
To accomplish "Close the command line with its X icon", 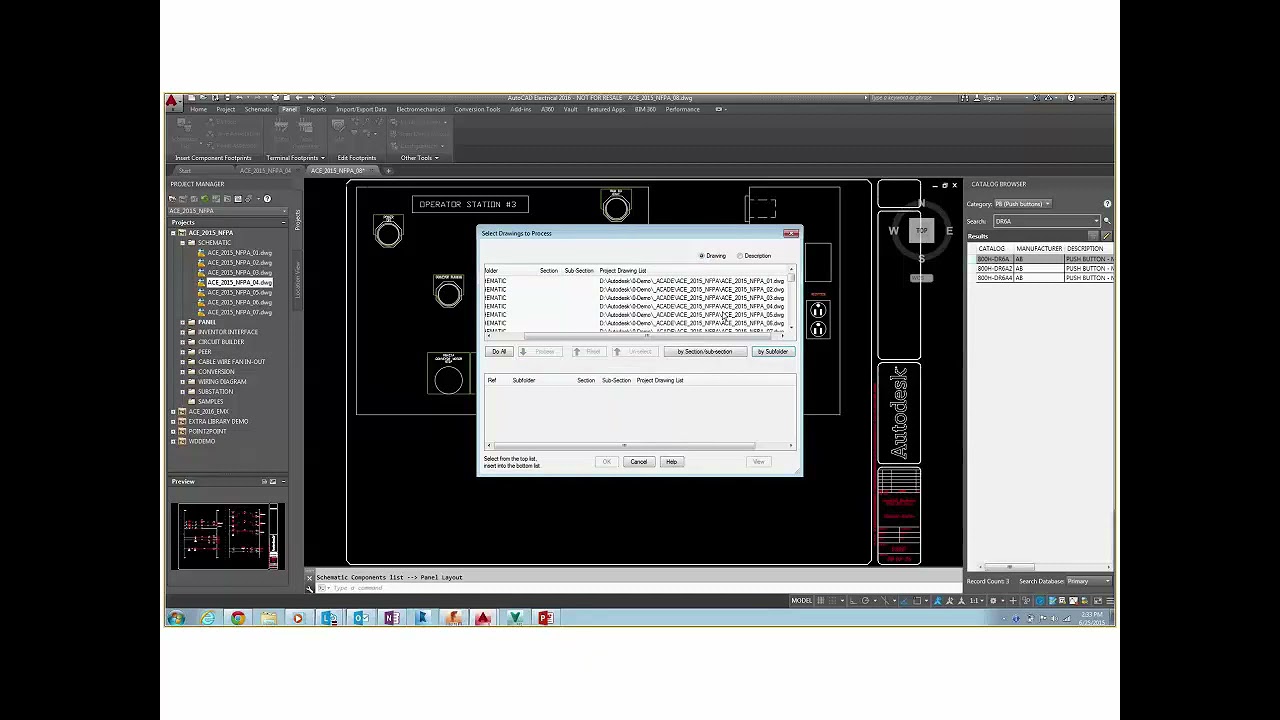I will pos(309,577).
